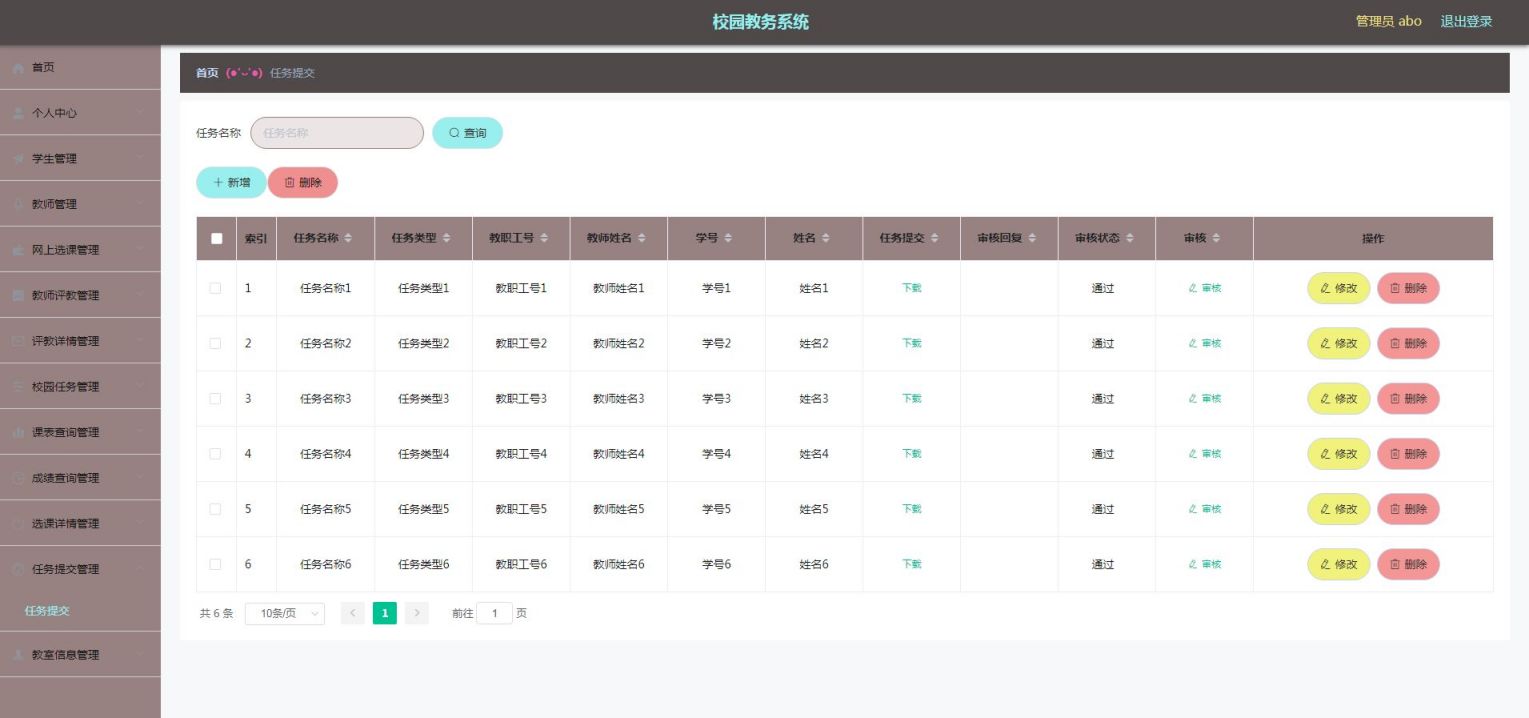Image resolution: width=1529 pixels, height=718 pixels.
Task: Toggle the select-all checkbox in table header
Action: coord(216,238)
